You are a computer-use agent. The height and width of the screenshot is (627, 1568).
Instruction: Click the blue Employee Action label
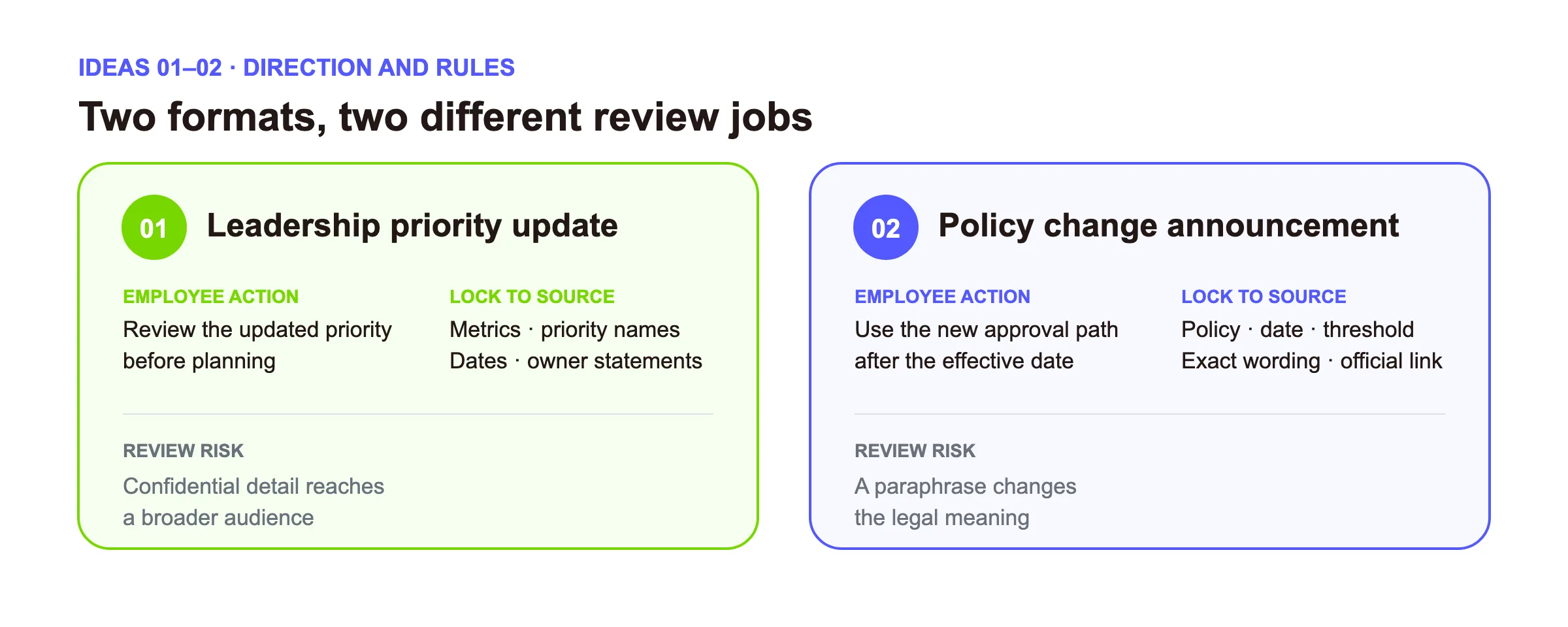tap(942, 297)
